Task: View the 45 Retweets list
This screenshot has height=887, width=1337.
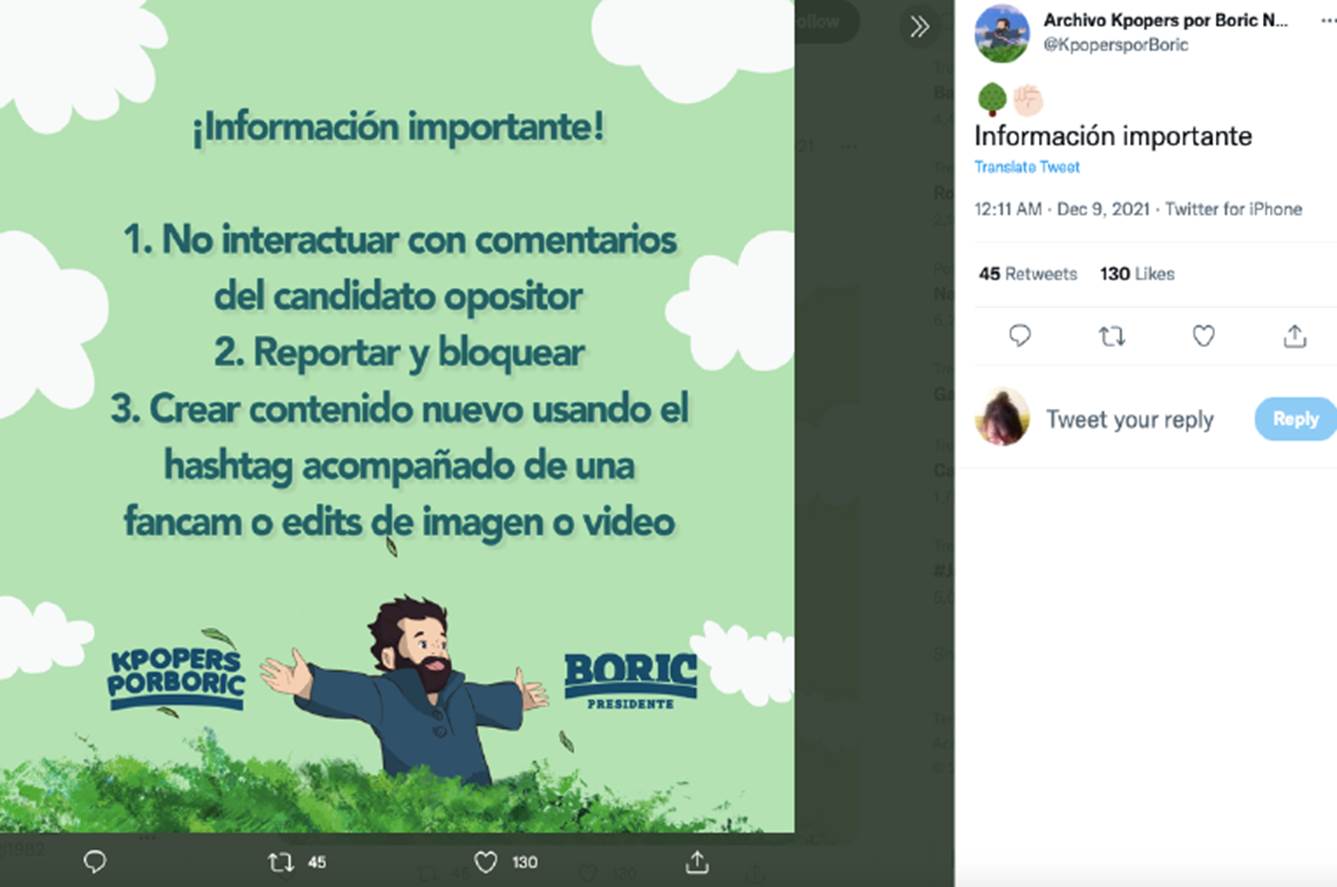Action: 1028,273
